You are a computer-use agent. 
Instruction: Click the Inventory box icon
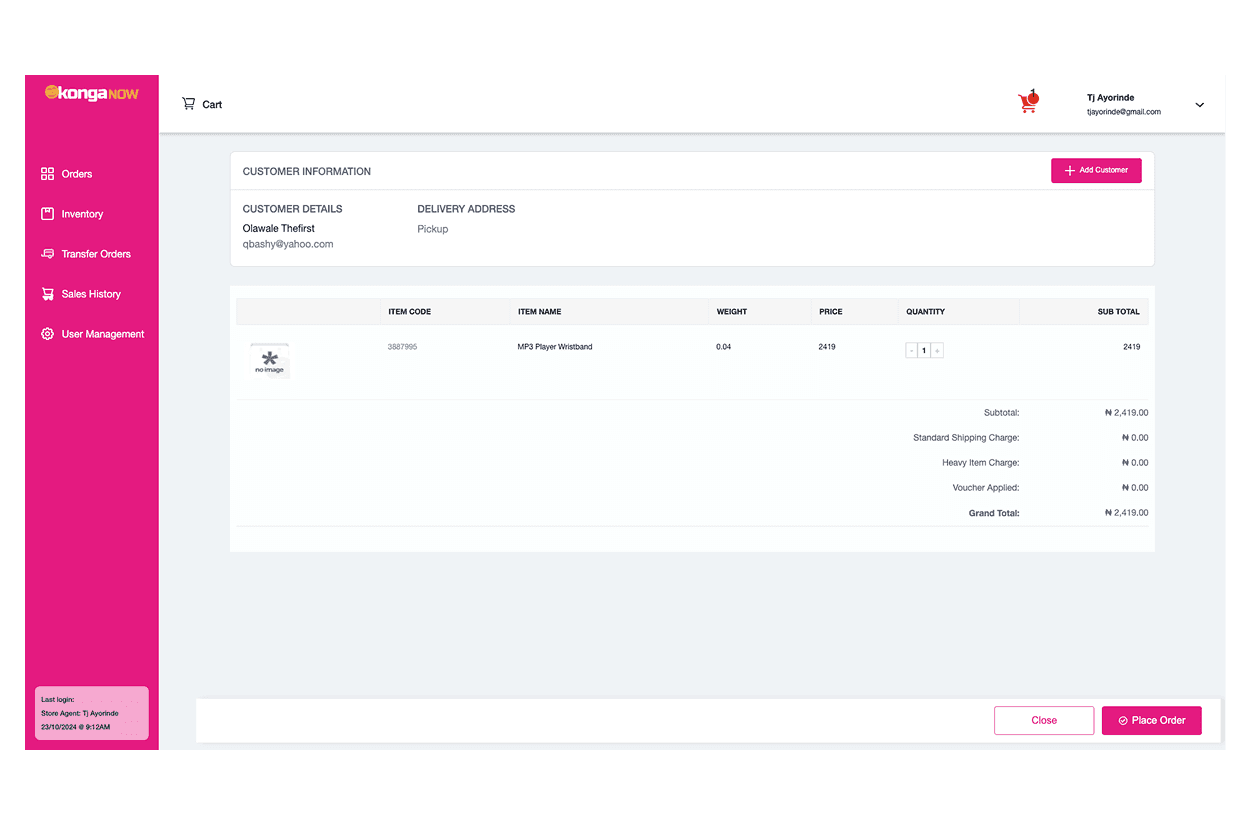[x=47, y=214]
